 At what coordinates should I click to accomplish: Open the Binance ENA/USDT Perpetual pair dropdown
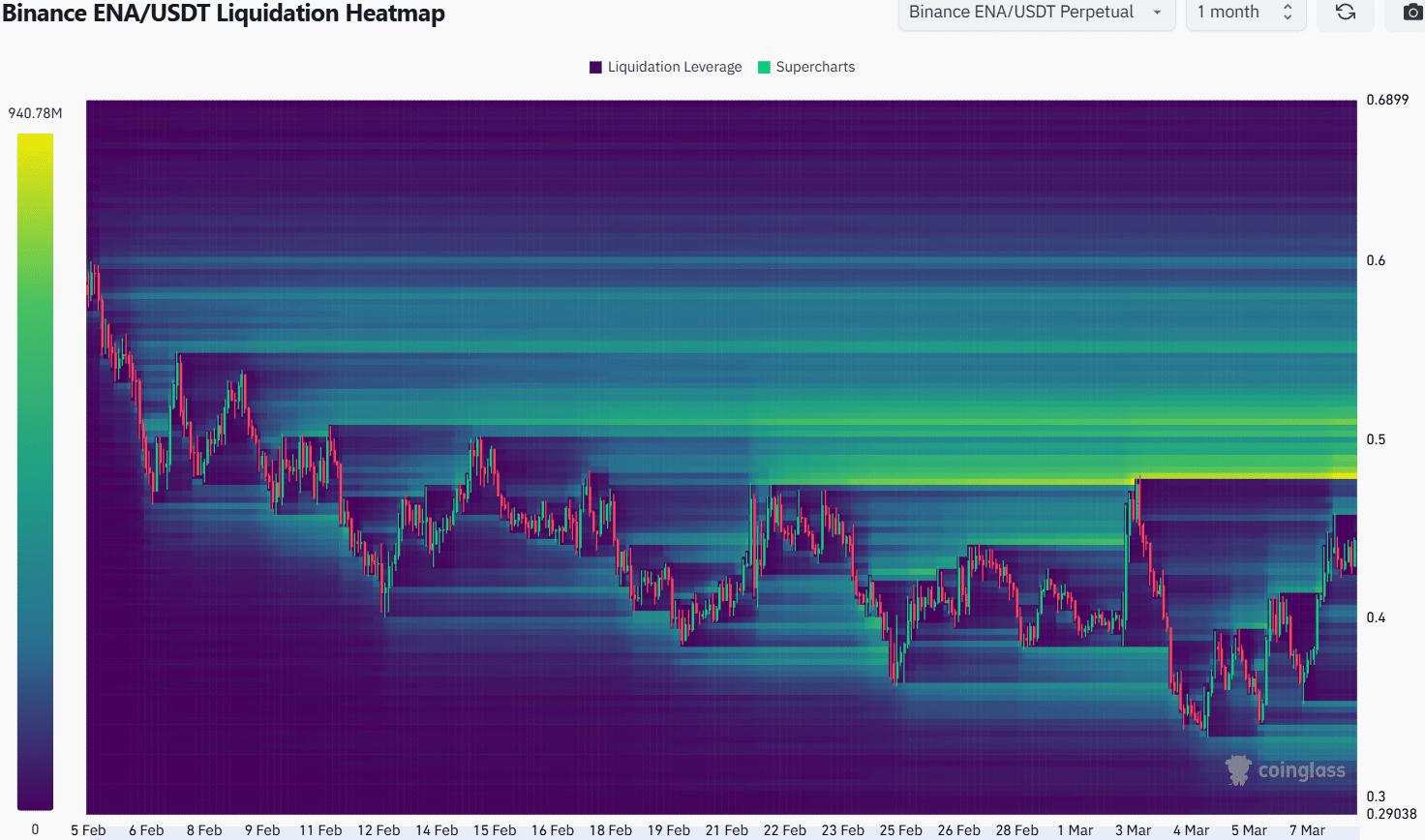click(1037, 13)
